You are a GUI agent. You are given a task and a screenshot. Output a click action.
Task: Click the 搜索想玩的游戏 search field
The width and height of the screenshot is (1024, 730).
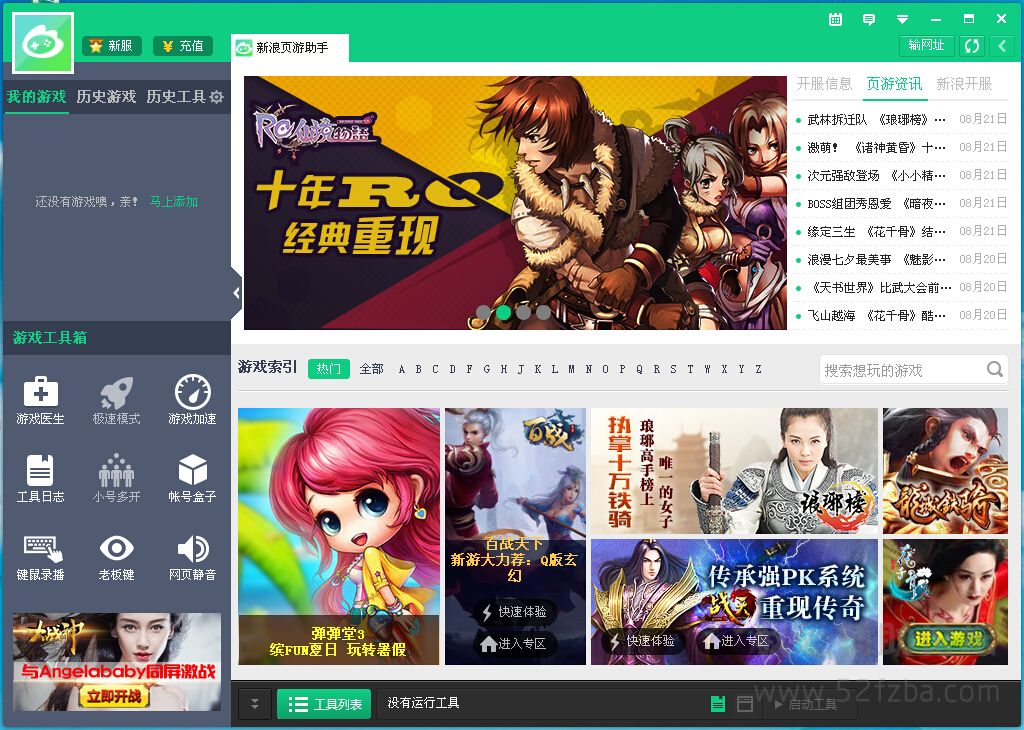click(903, 370)
